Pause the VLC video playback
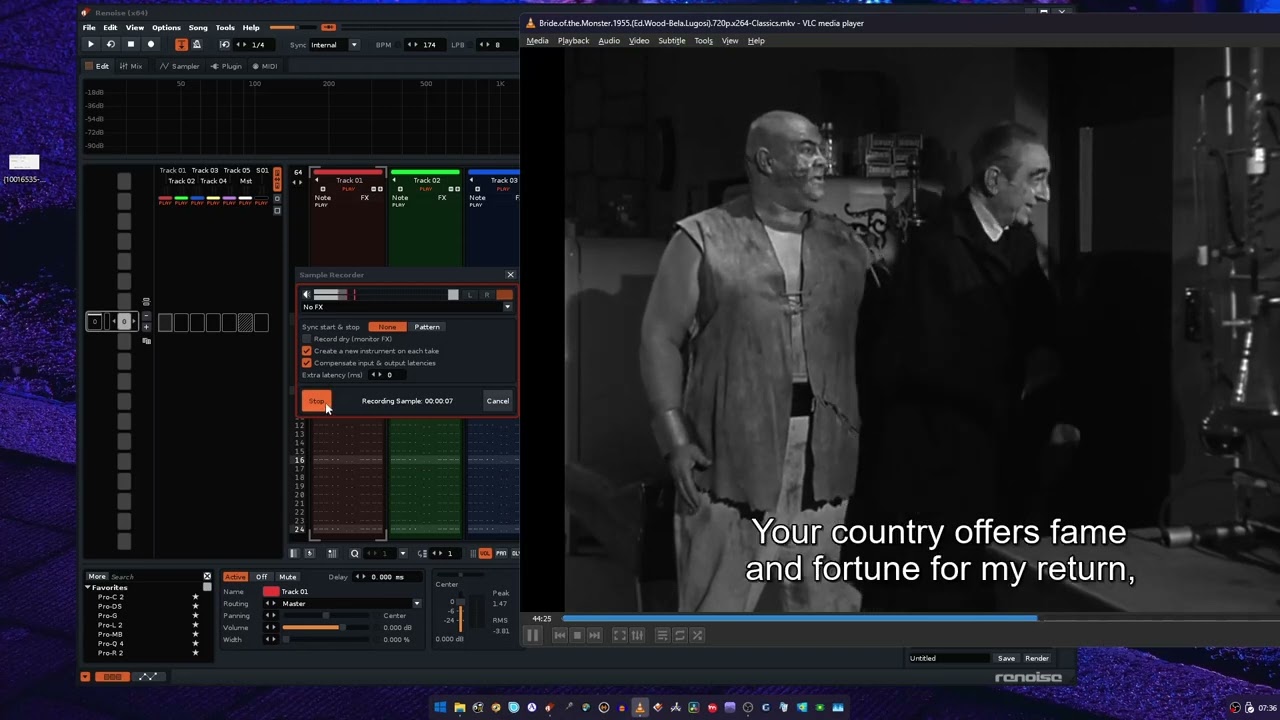1280x720 pixels. pos(533,635)
